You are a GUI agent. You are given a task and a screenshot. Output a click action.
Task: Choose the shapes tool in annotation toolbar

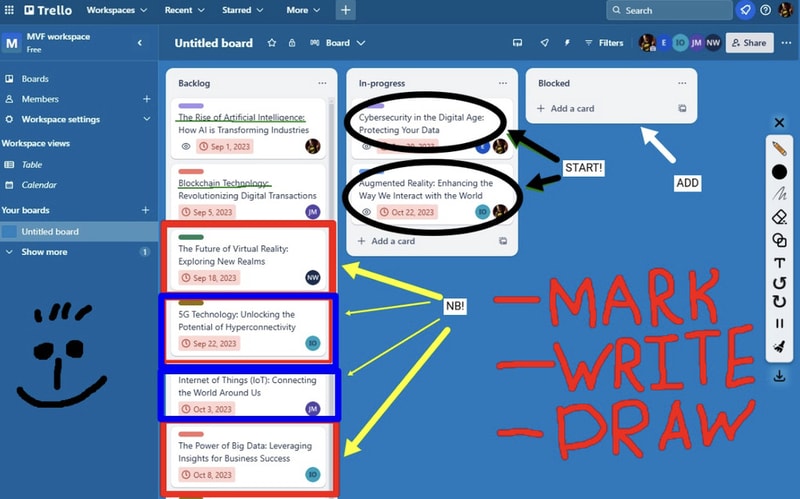click(779, 240)
